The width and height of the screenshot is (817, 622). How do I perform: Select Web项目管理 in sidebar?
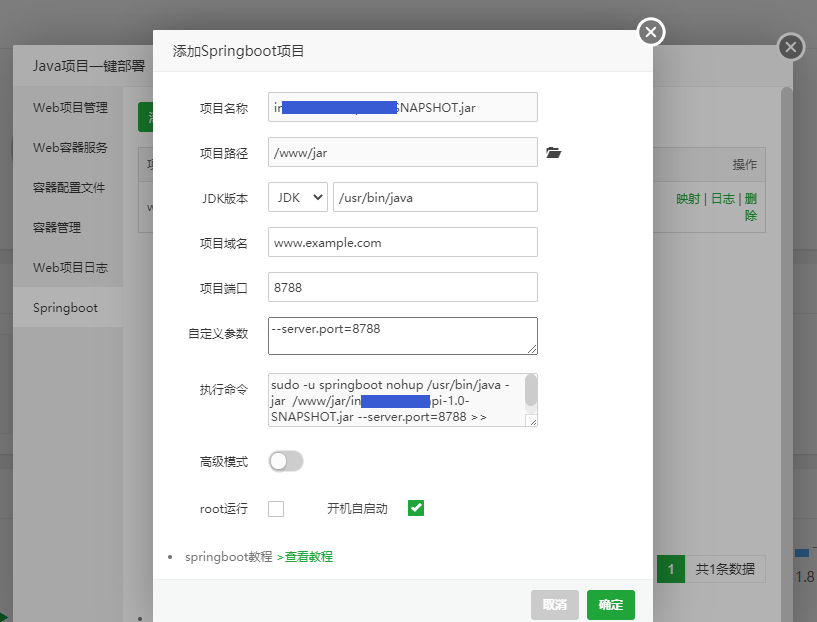68,107
